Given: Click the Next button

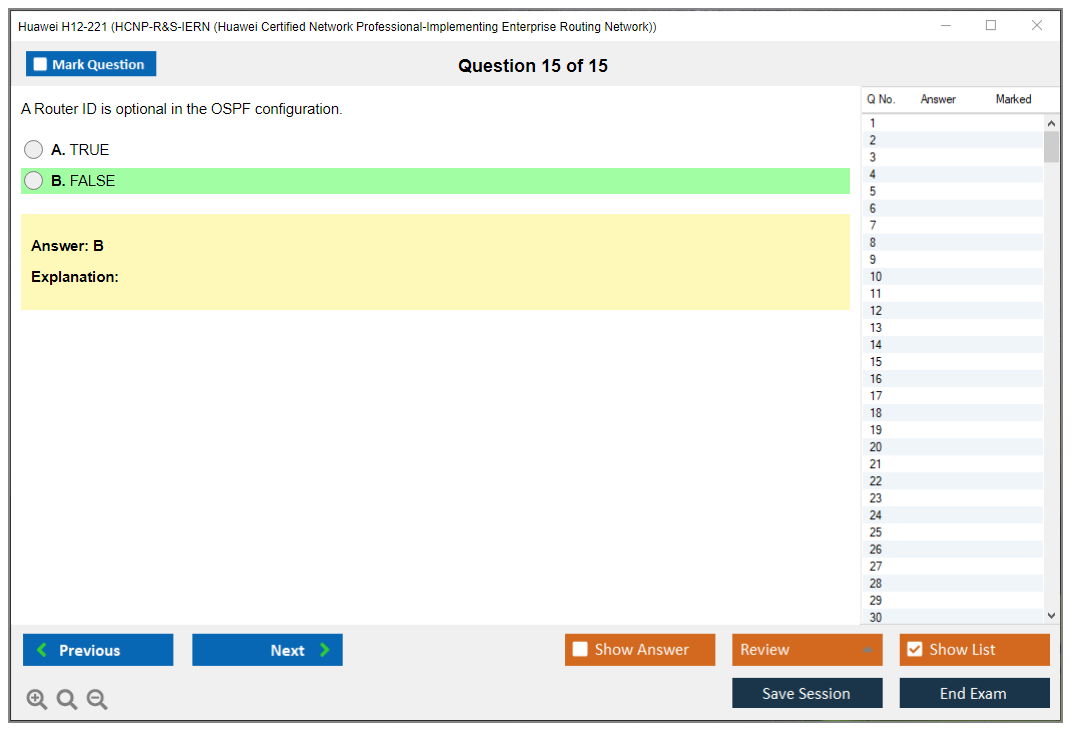Looking at the screenshot, I should (x=267, y=650).
